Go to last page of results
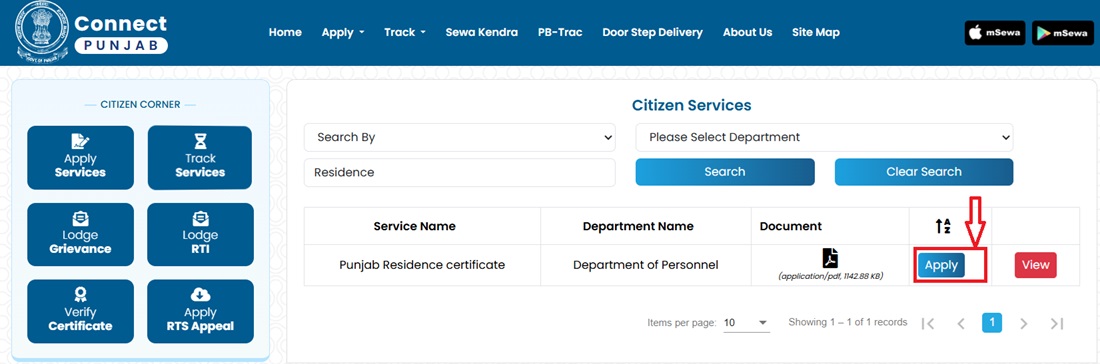This screenshot has width=1100, height=364. coord(1057,323)
